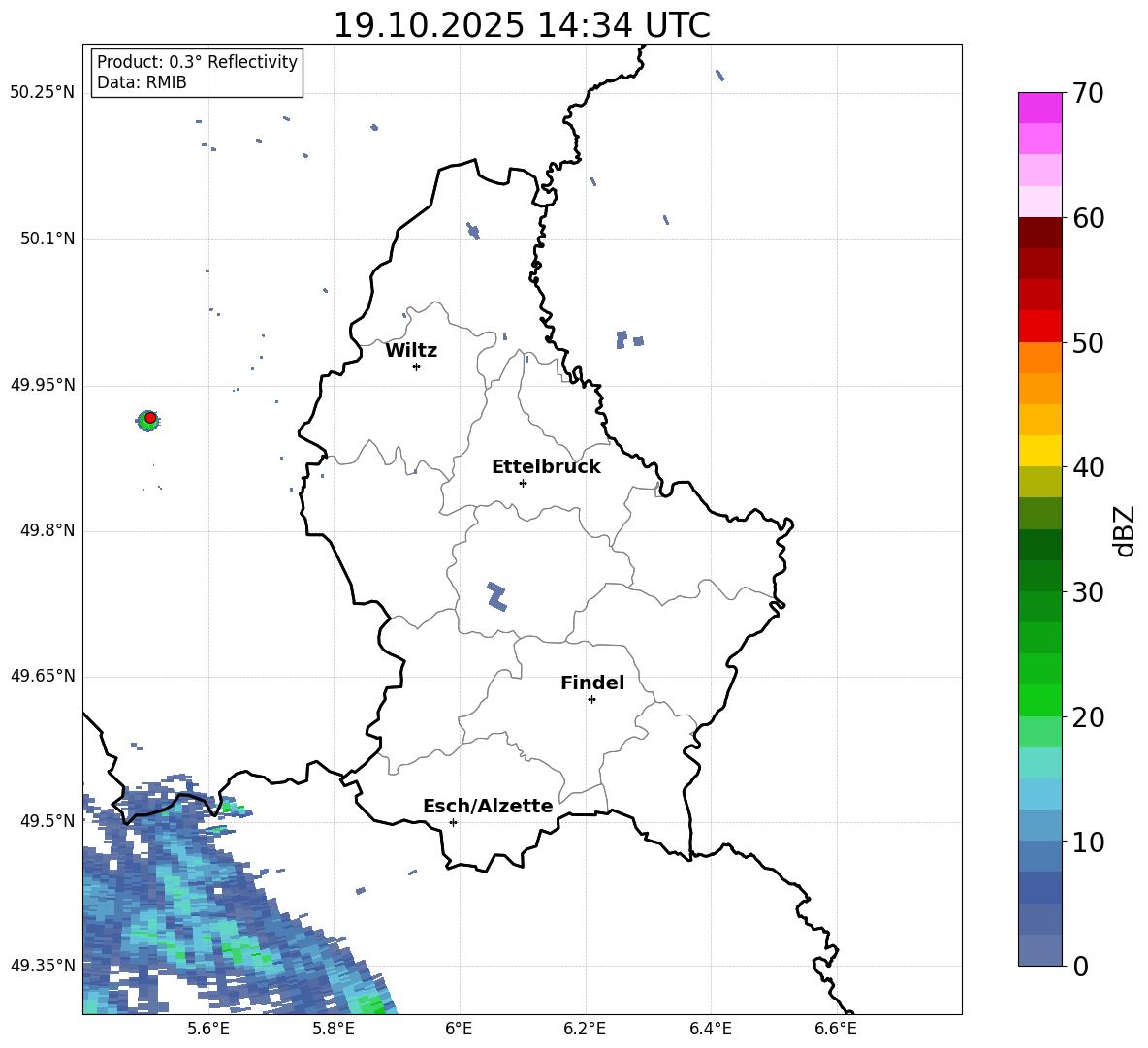The height and width of the screenshot is (1048, 1148).
Task: Click the 50 value on colorbar
Action: coord(1088,343)
